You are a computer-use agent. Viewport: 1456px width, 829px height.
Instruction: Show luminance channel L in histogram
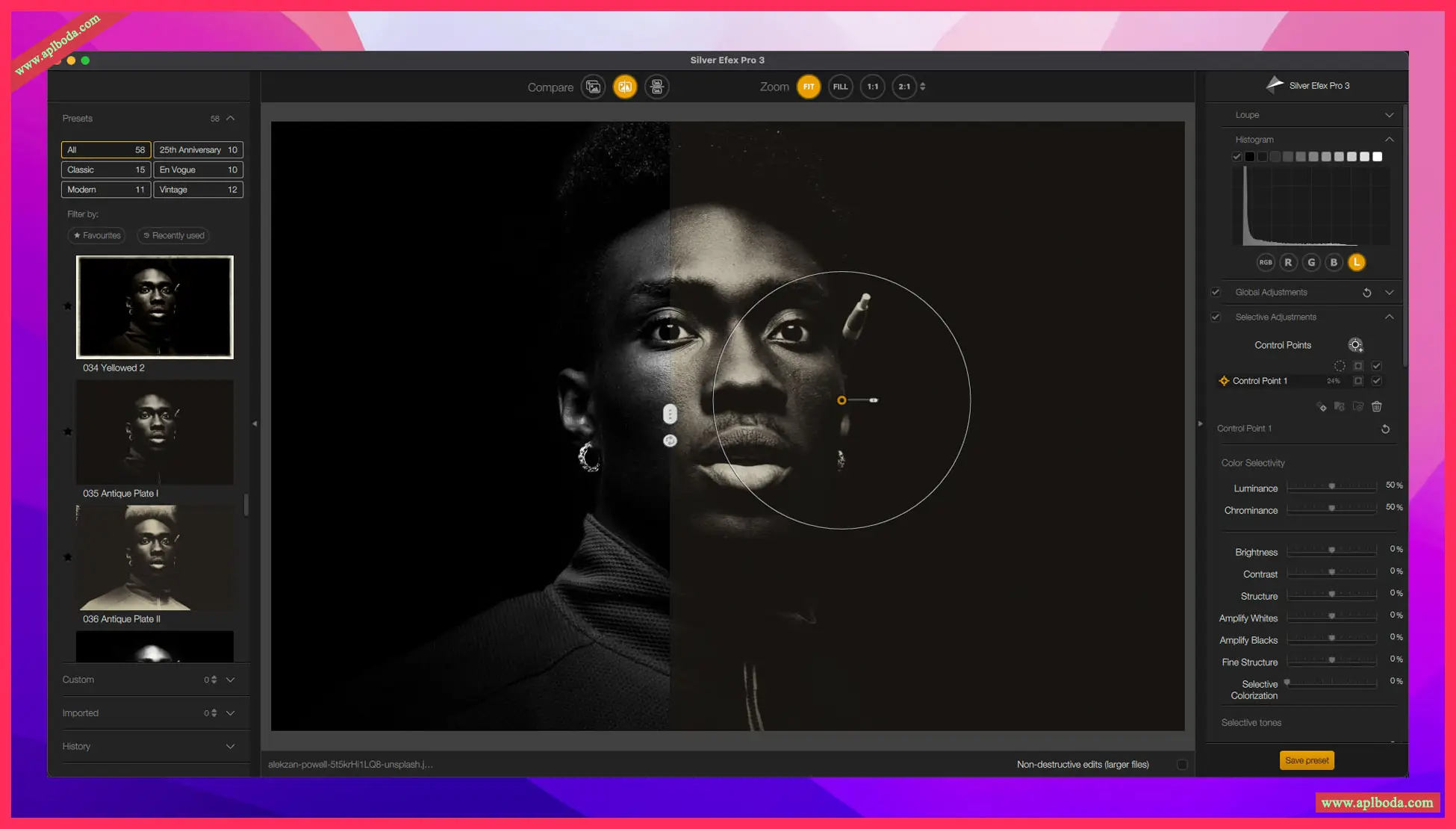(1357, 262)
